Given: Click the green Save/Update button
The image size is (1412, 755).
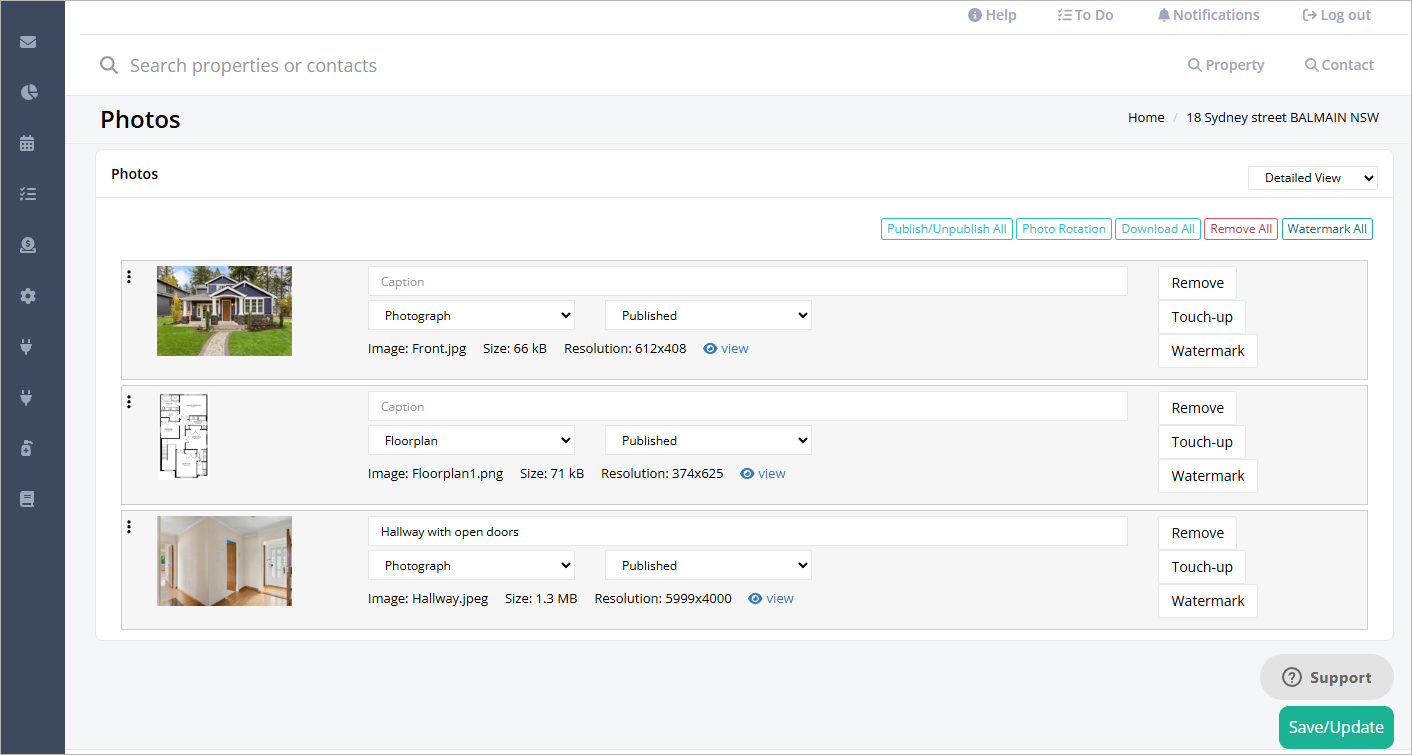Looking at the screenshot, I should pos(1336,728).
